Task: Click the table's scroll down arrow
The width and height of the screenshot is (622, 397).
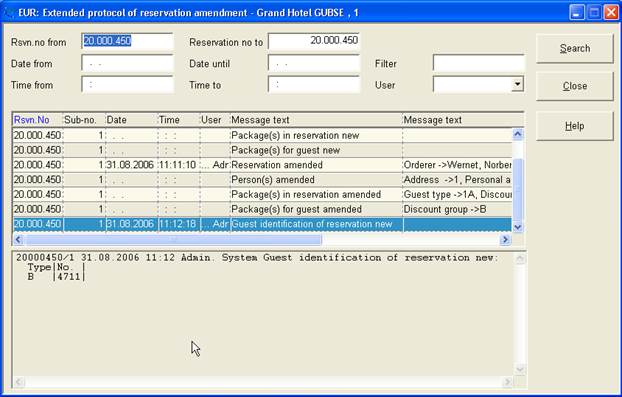Action: coord(518,227)
